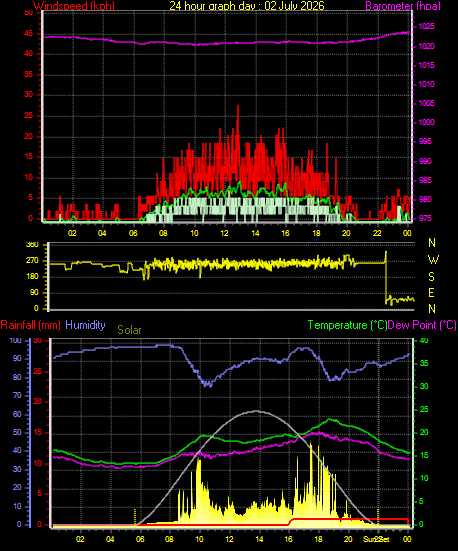Click the 'Windspeed (kph)' axis label

[74, 5]
